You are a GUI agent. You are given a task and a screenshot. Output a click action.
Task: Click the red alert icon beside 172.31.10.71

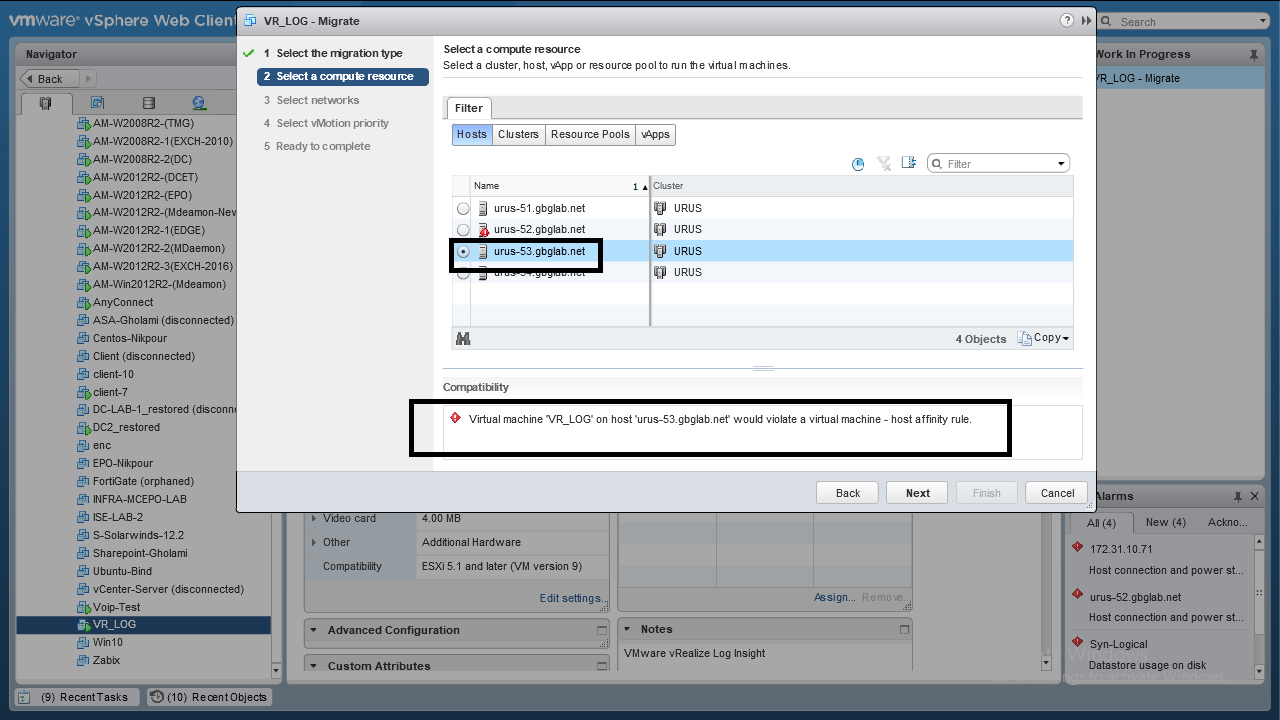(1077, 548)
